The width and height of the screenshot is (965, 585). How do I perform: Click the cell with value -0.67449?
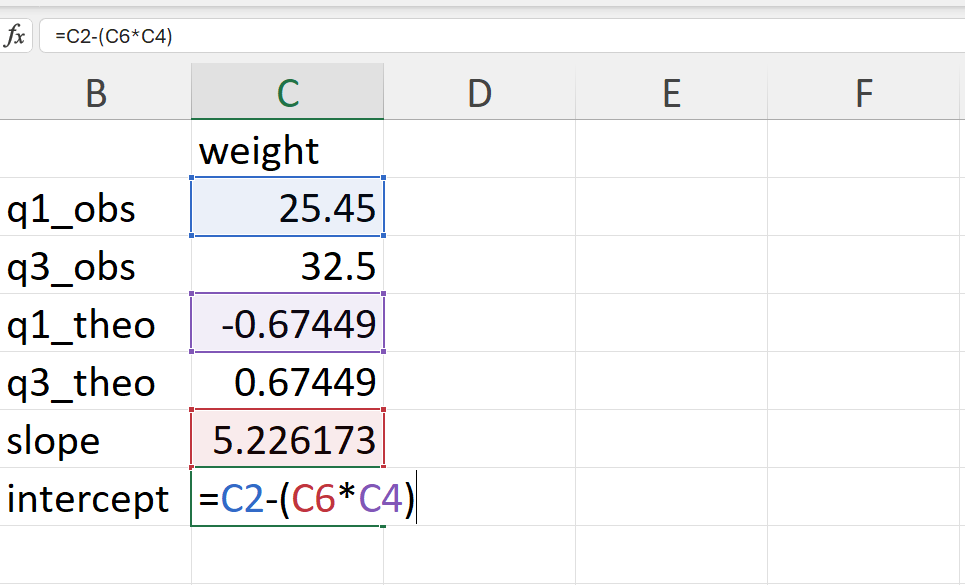pos(287,323)
